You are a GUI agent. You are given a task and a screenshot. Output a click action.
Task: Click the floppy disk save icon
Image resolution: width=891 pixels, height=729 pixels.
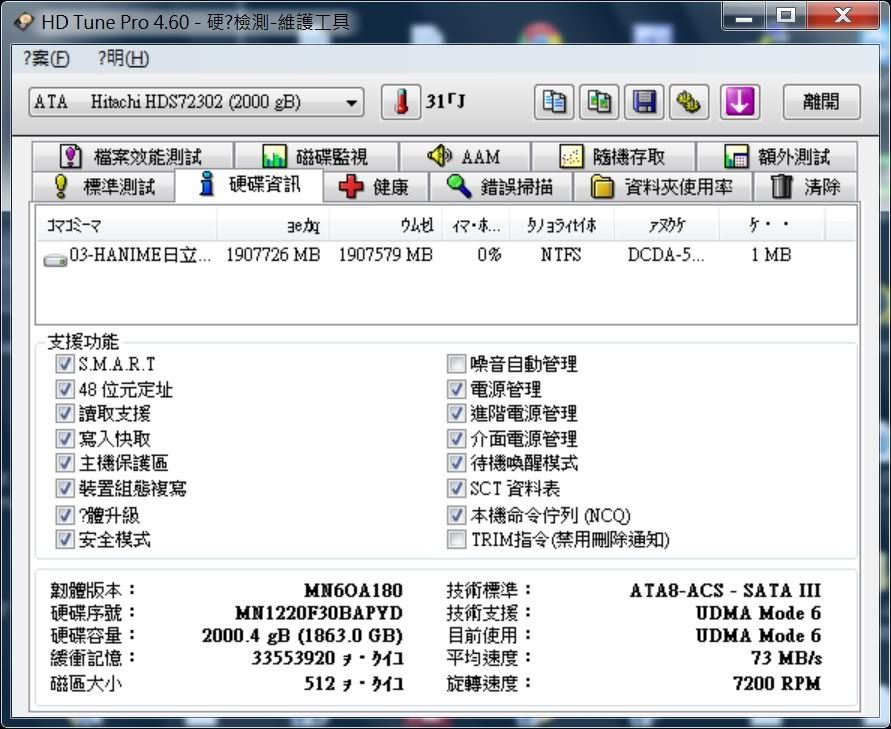[644, 102]
